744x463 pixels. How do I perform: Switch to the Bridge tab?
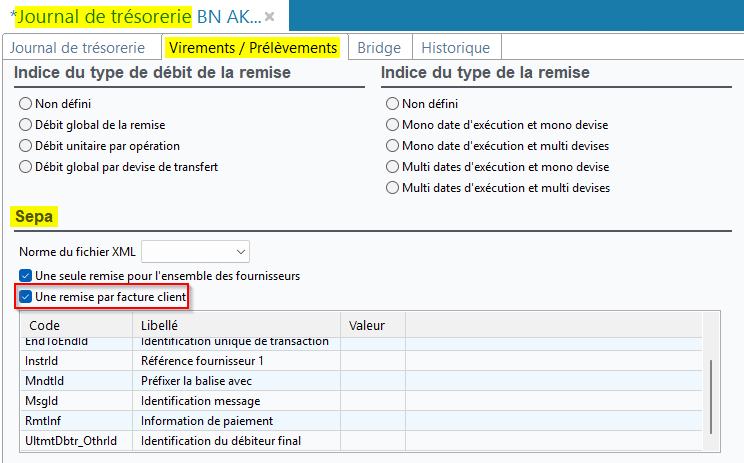tap(379, 47)
